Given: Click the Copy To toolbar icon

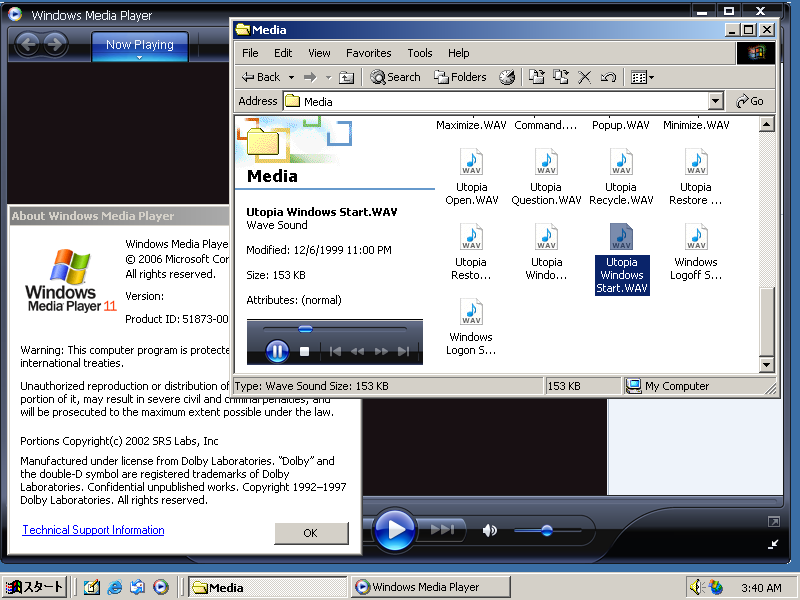Looking at the screenshot, I should (x=561, y=77).
